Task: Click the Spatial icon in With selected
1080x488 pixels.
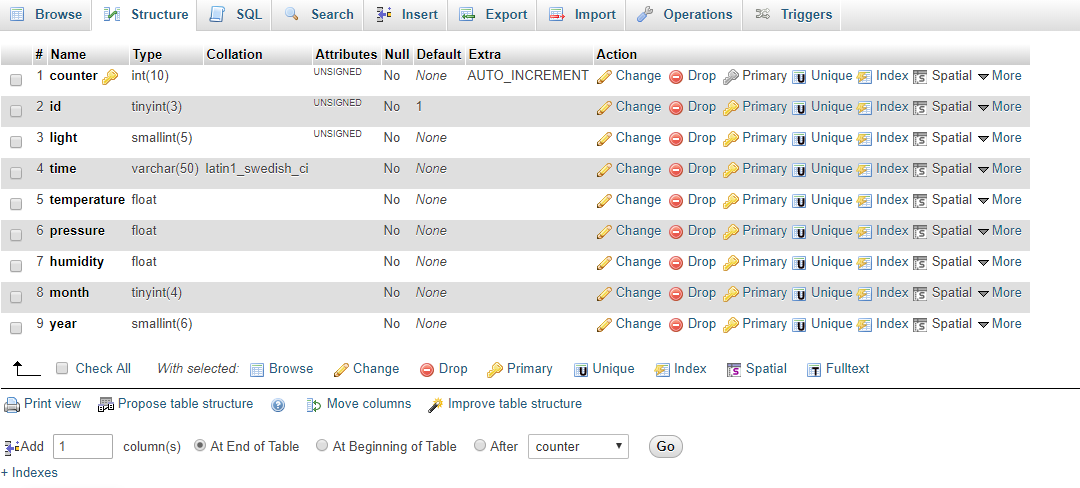Action: pyautogui.click(x=734, y=370)
